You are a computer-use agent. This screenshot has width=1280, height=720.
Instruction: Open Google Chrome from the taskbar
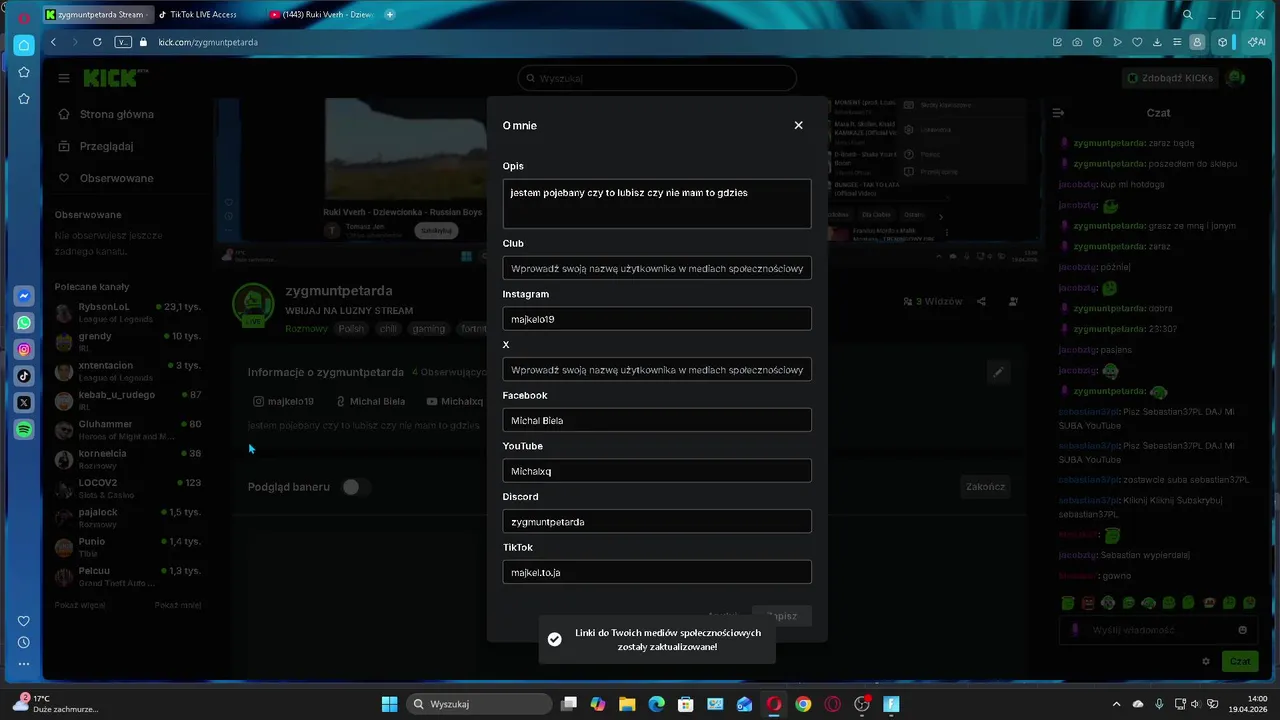tap(803, 704)
